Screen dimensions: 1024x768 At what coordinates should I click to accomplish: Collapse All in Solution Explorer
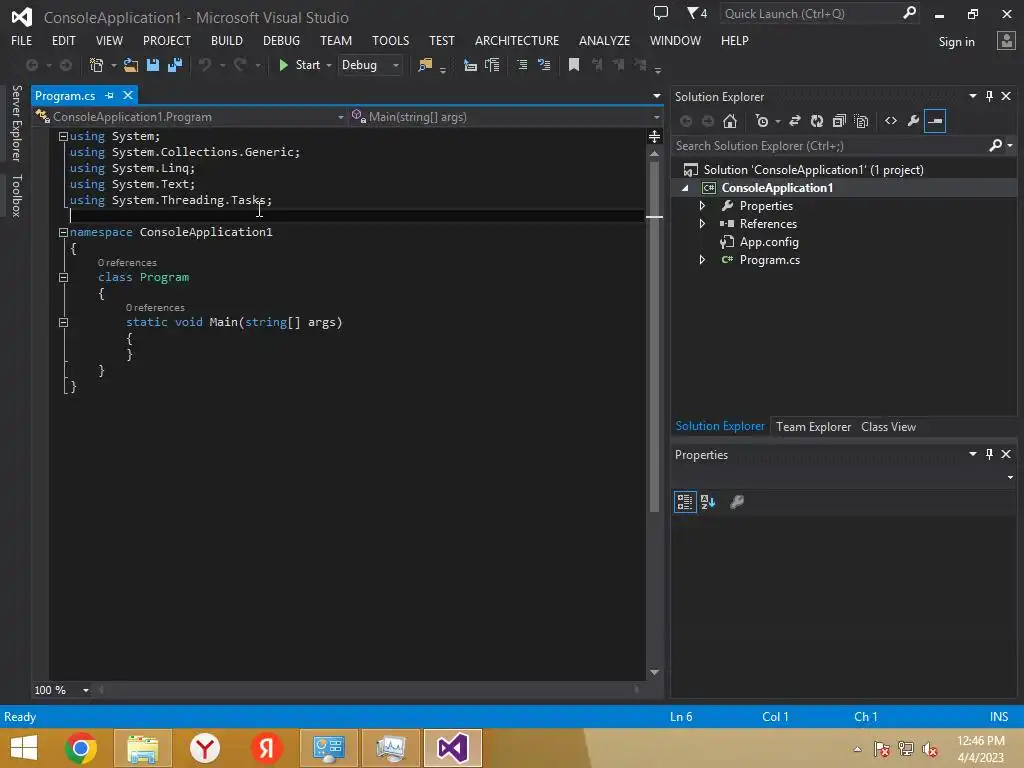click(x=839, y=121)
